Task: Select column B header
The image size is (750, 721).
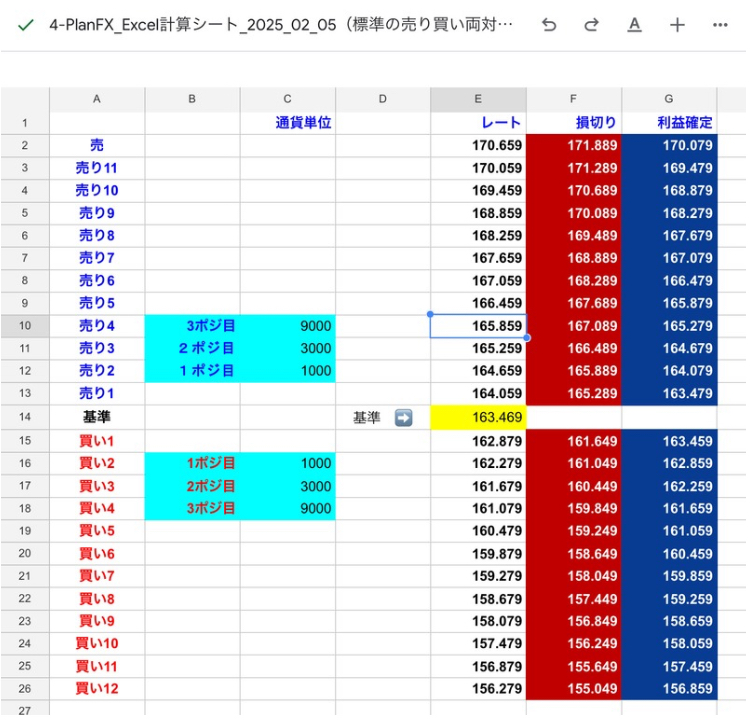Action: click(x=192, y=99)
